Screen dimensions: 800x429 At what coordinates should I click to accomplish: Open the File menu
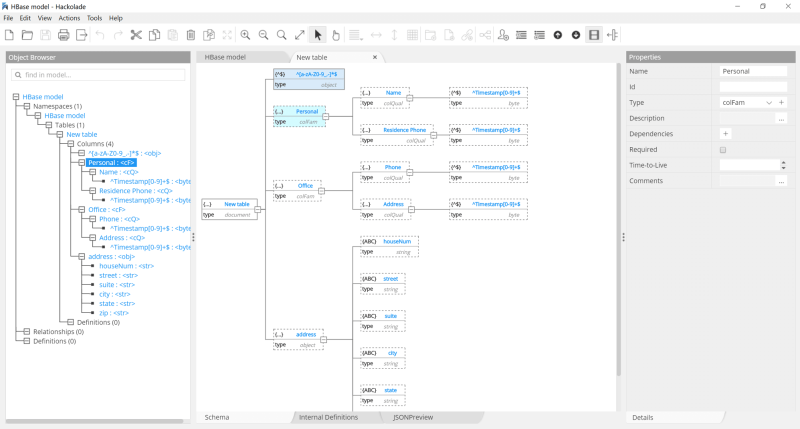[8, 18]
